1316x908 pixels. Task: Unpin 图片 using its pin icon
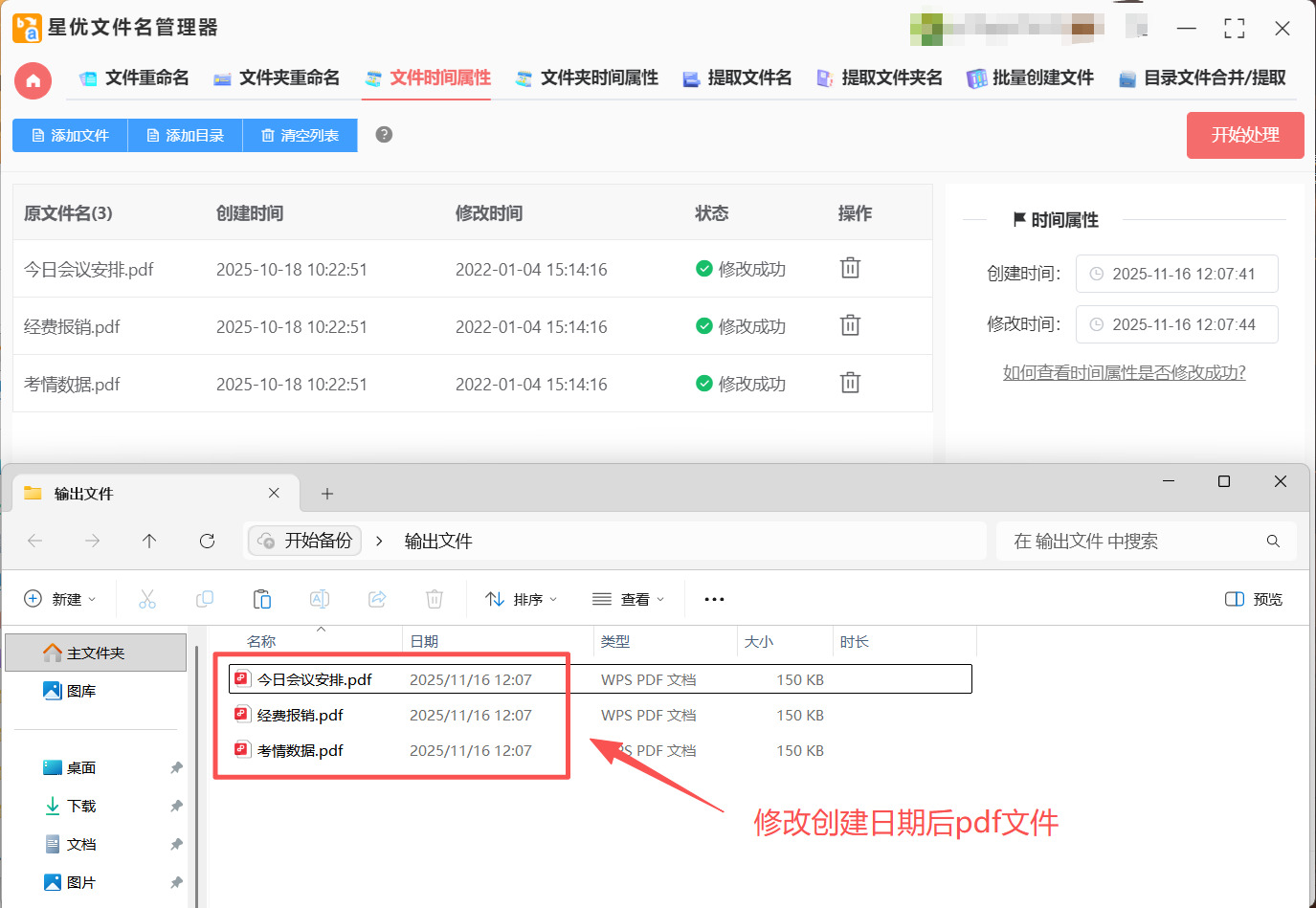tap(176, 882)
